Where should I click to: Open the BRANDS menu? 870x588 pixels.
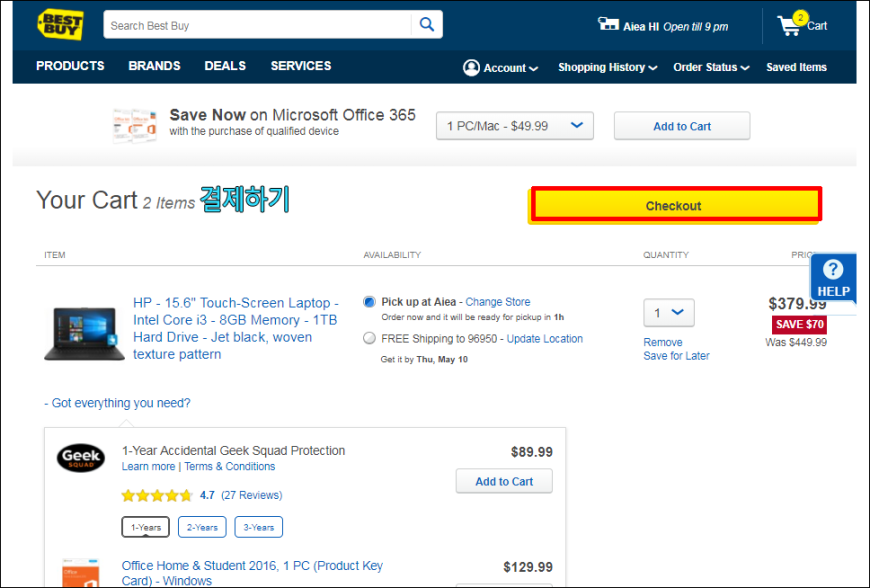[x=154, y=66]
